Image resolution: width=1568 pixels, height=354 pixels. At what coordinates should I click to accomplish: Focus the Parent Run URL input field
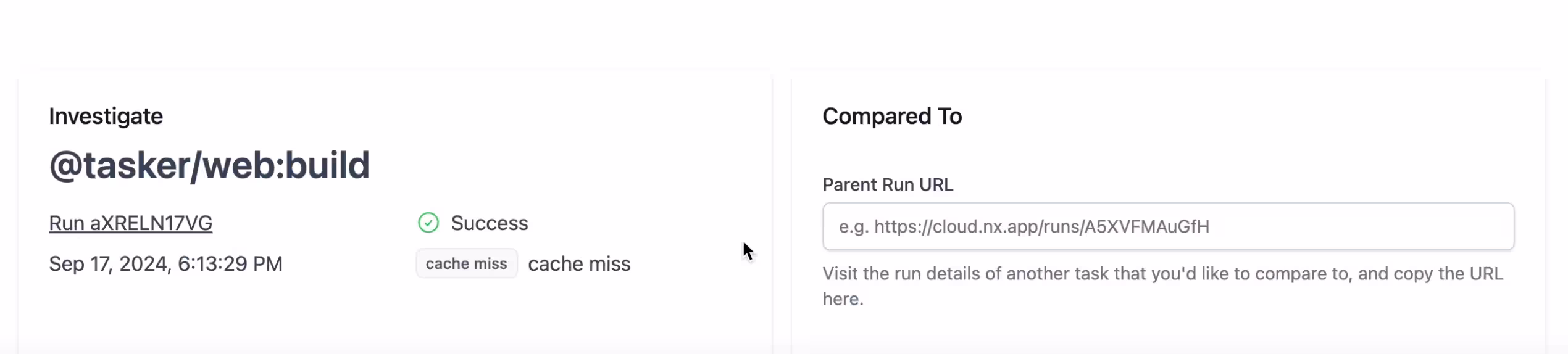coord(1167,226)
